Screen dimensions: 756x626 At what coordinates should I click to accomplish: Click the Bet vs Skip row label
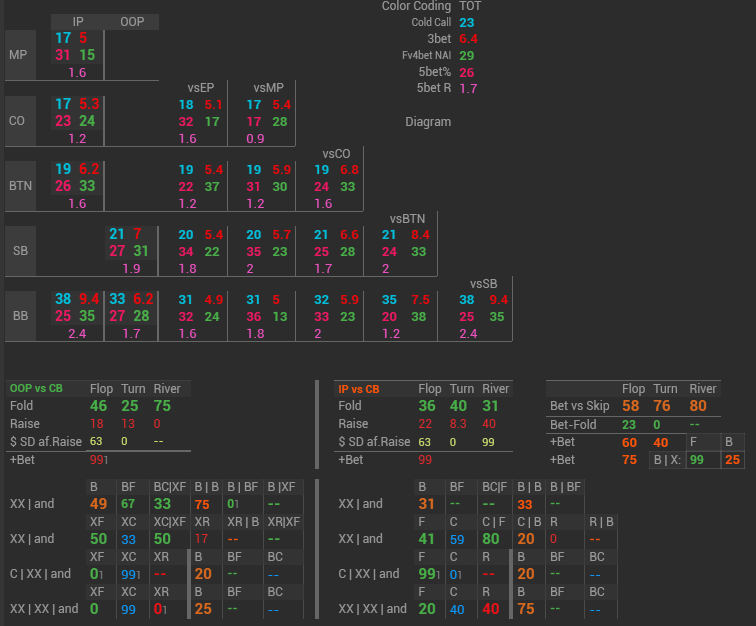tap(578, 406)
